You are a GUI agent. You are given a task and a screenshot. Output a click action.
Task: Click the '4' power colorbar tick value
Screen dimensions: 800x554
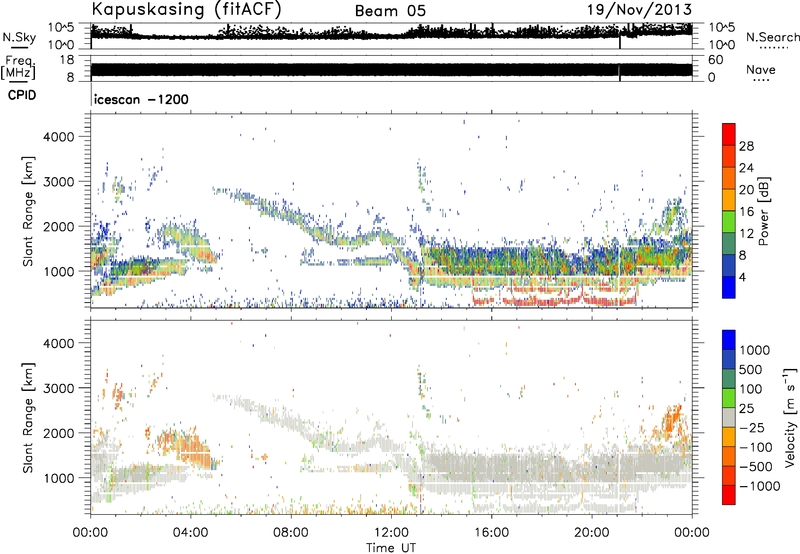(x=742, y=277)
